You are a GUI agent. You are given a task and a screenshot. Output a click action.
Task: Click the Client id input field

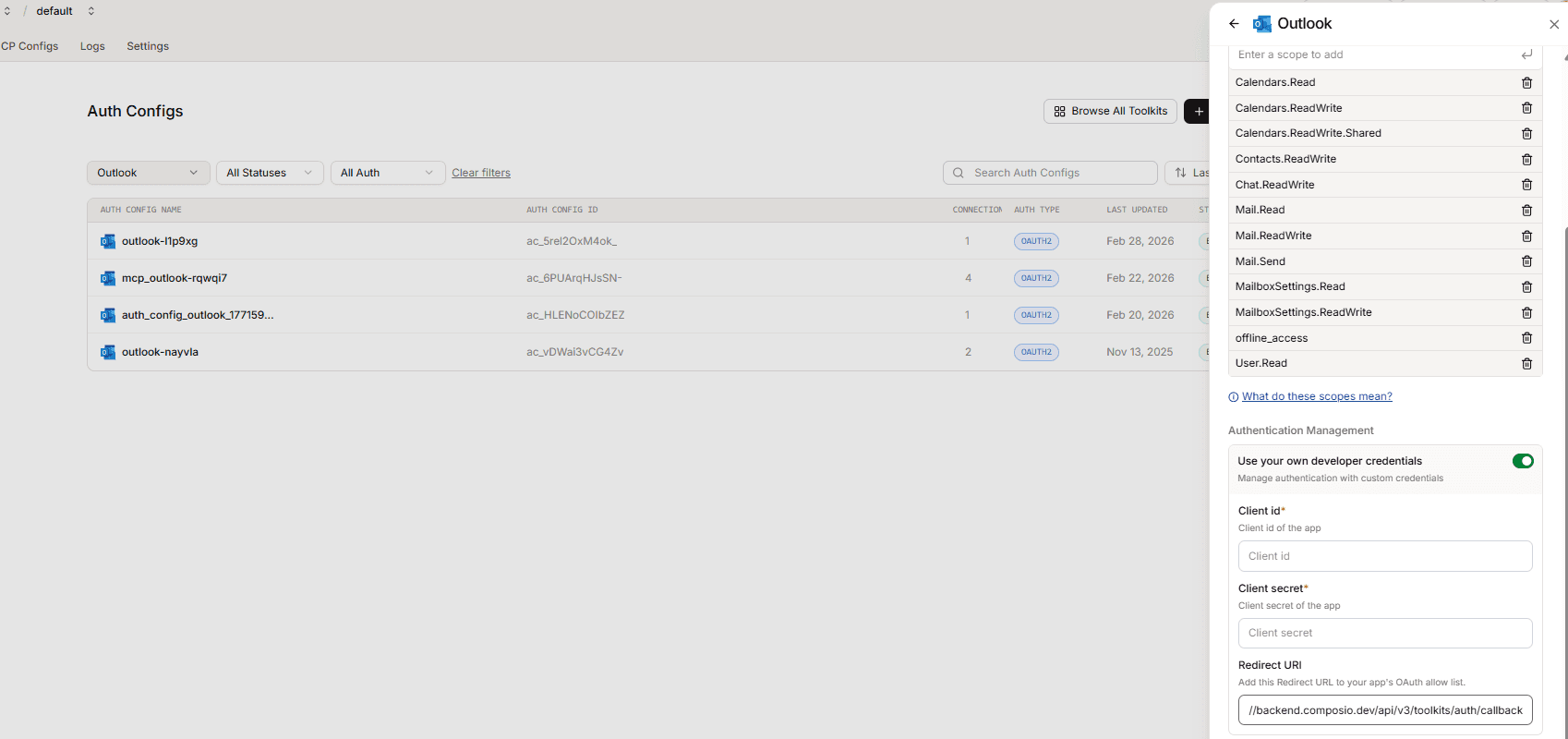[x=1385, y=556]
